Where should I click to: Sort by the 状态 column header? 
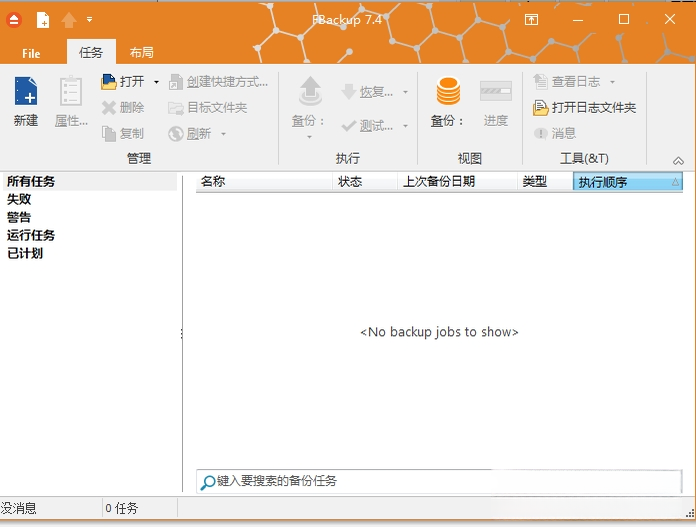pos(365,182)
